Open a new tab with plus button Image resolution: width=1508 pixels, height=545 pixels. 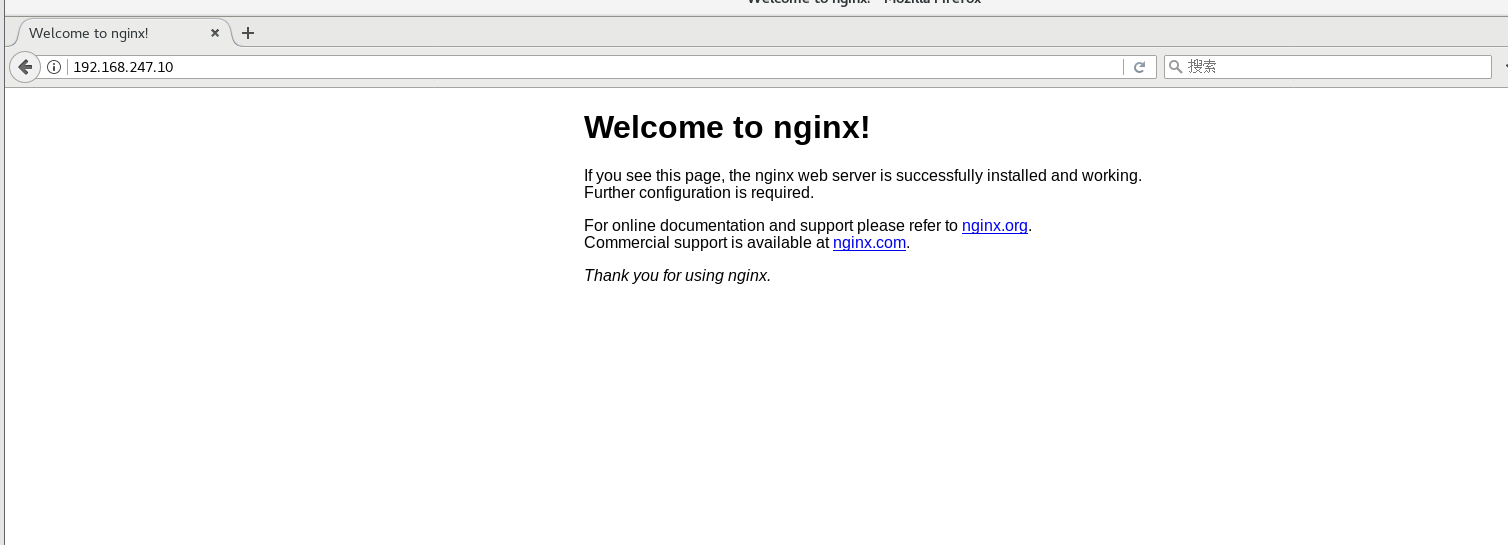click(x=248, y=33)
